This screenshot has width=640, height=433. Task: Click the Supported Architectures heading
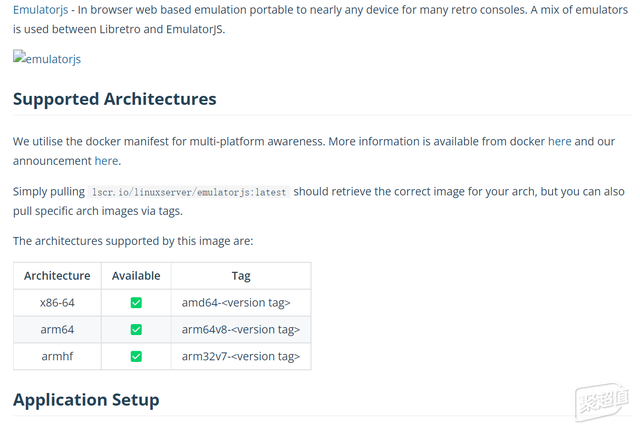tap(115, 99)
